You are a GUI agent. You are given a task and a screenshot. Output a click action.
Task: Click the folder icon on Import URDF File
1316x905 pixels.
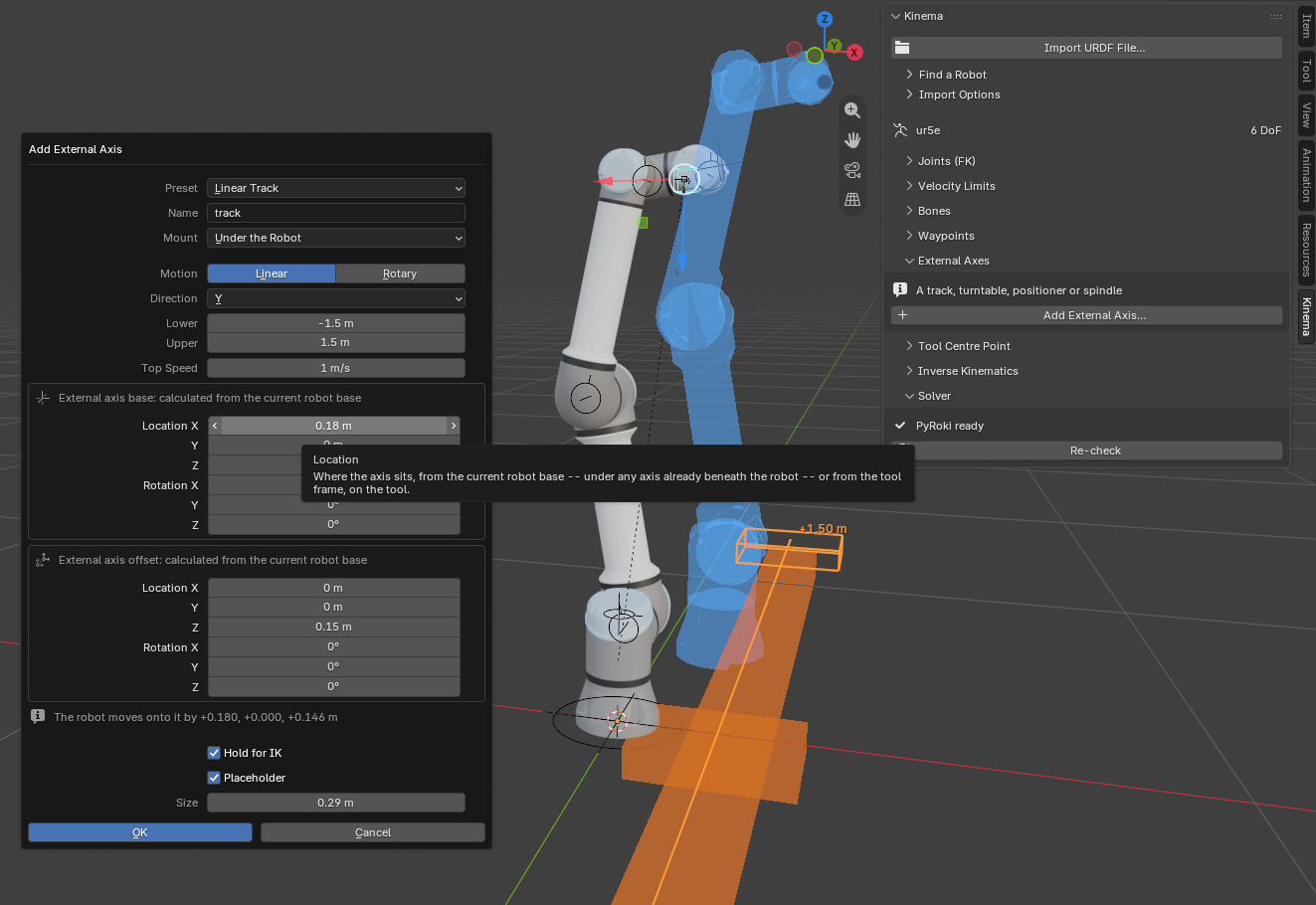[x=902, y=48]
